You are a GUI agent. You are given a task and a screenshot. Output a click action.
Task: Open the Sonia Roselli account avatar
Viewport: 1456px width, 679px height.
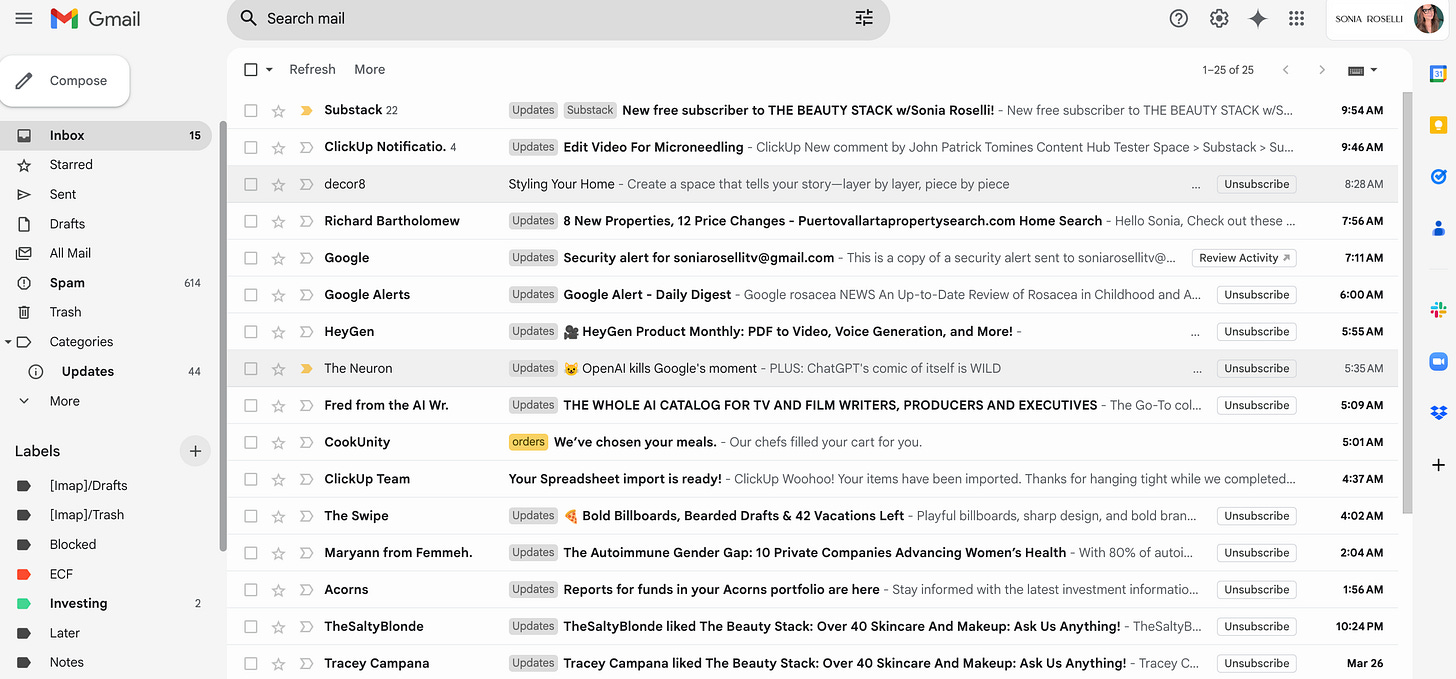(x=1429, y=18)
